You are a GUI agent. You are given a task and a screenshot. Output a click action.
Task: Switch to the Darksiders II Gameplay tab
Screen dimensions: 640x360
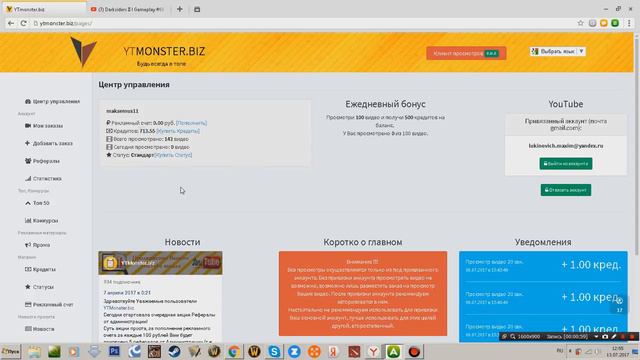[129, 9]
